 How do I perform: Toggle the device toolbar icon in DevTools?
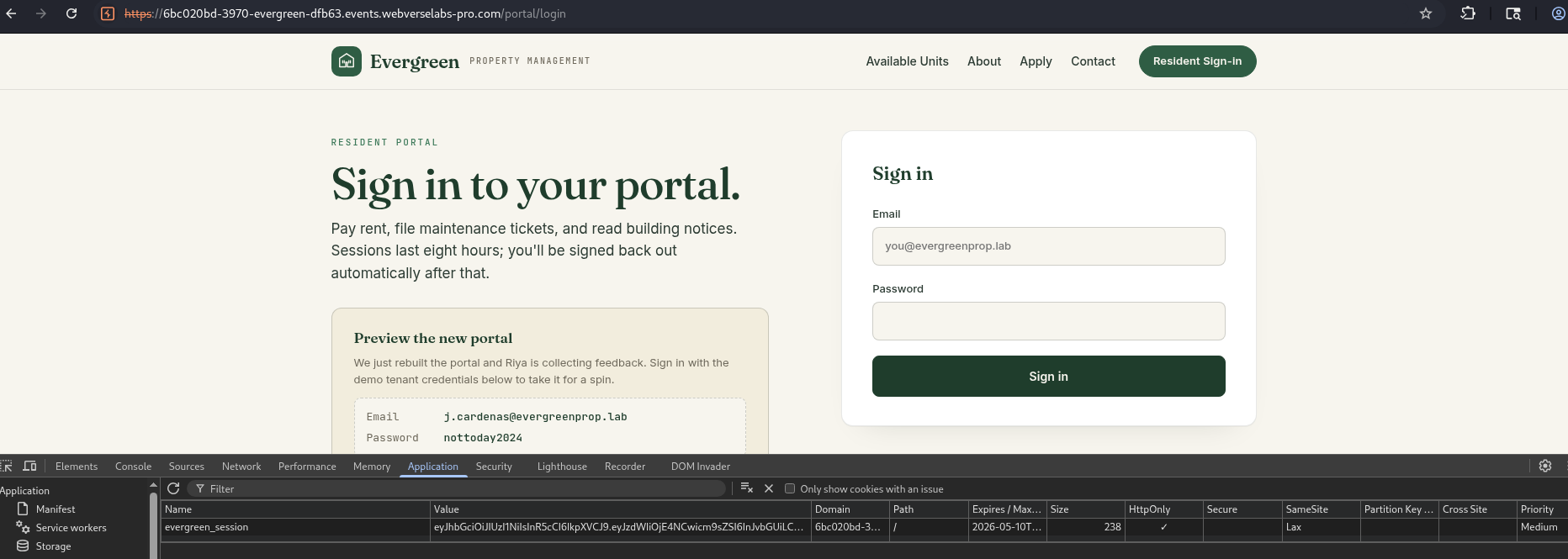tap(29, 466)
